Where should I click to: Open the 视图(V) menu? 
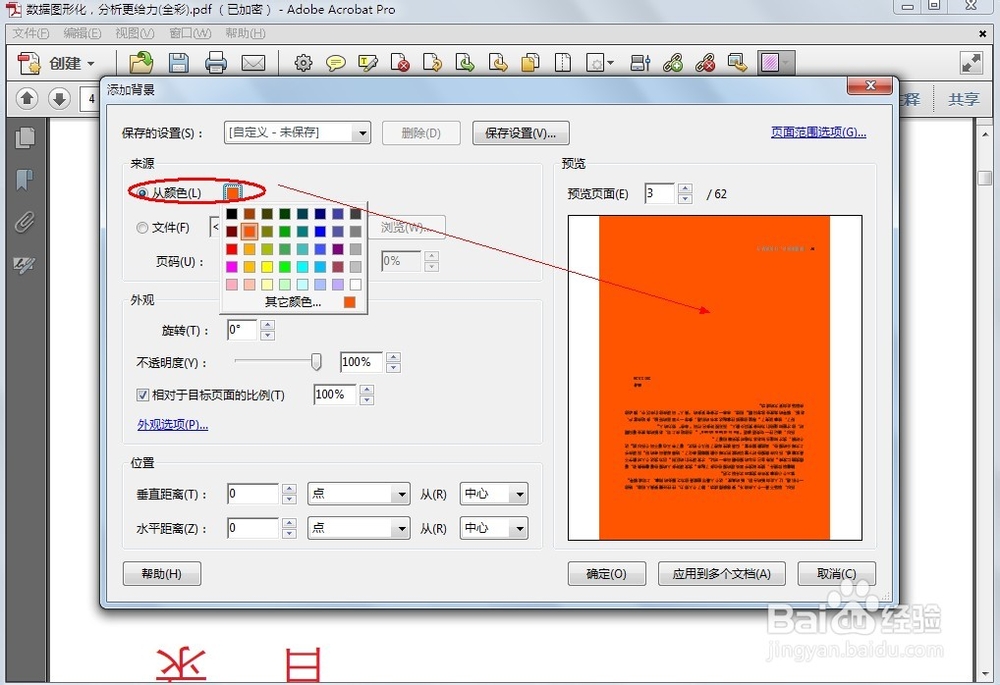[135, 33]
